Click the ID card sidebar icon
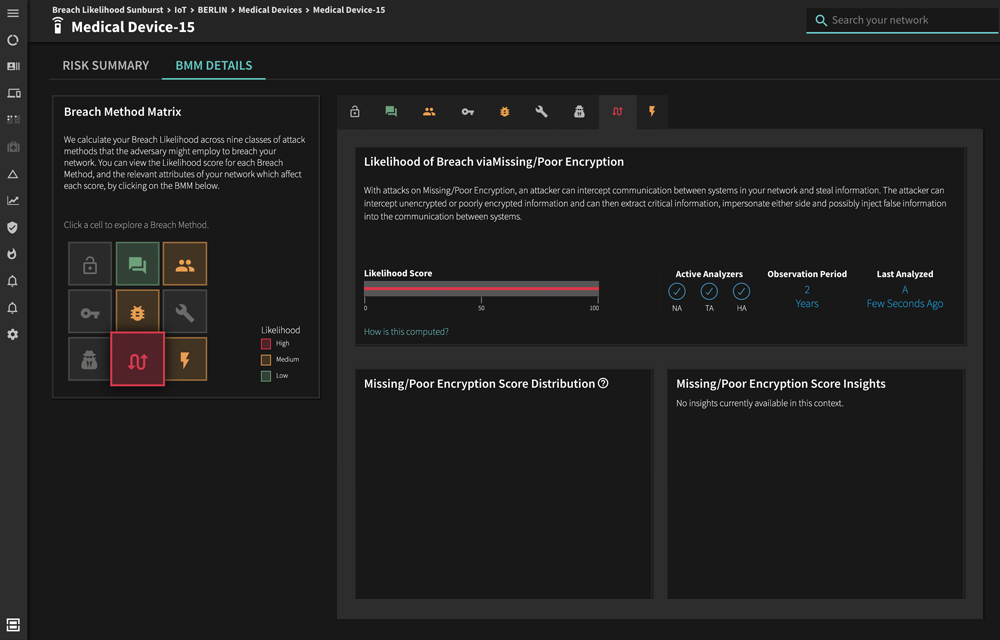The width and height of the screenshot is (1000, 640). (x=13, y=66)
